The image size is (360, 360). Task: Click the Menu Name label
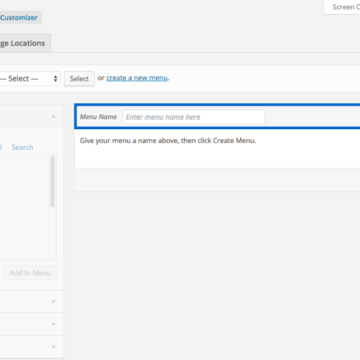[98, 117]
